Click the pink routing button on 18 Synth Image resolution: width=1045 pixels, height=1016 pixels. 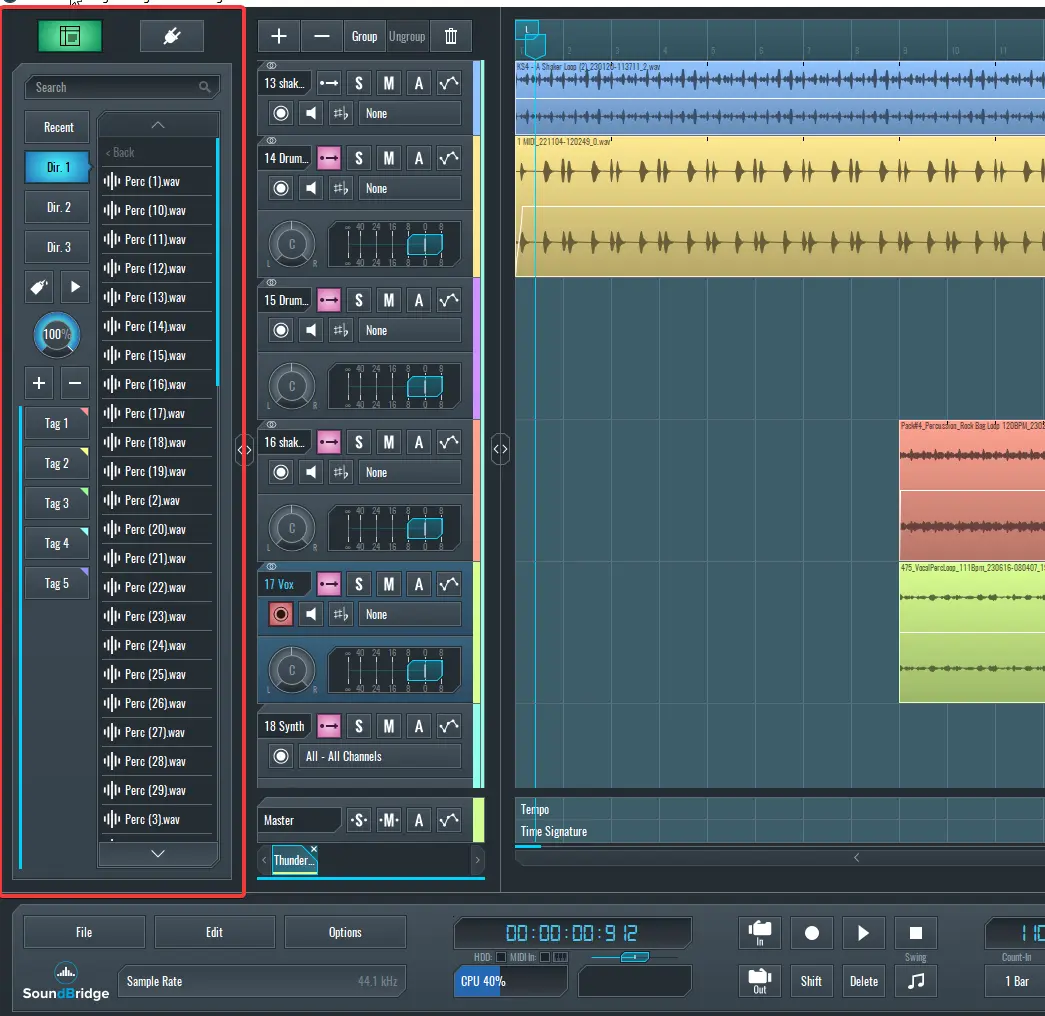pos(329,726)
